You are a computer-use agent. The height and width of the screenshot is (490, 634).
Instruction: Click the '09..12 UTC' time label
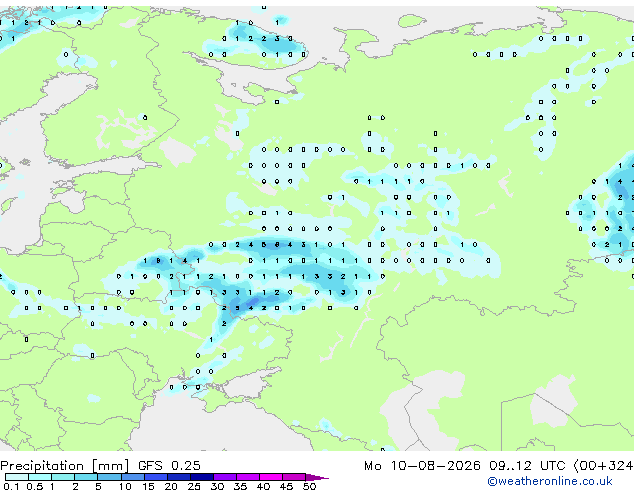[x=527, y=466]
